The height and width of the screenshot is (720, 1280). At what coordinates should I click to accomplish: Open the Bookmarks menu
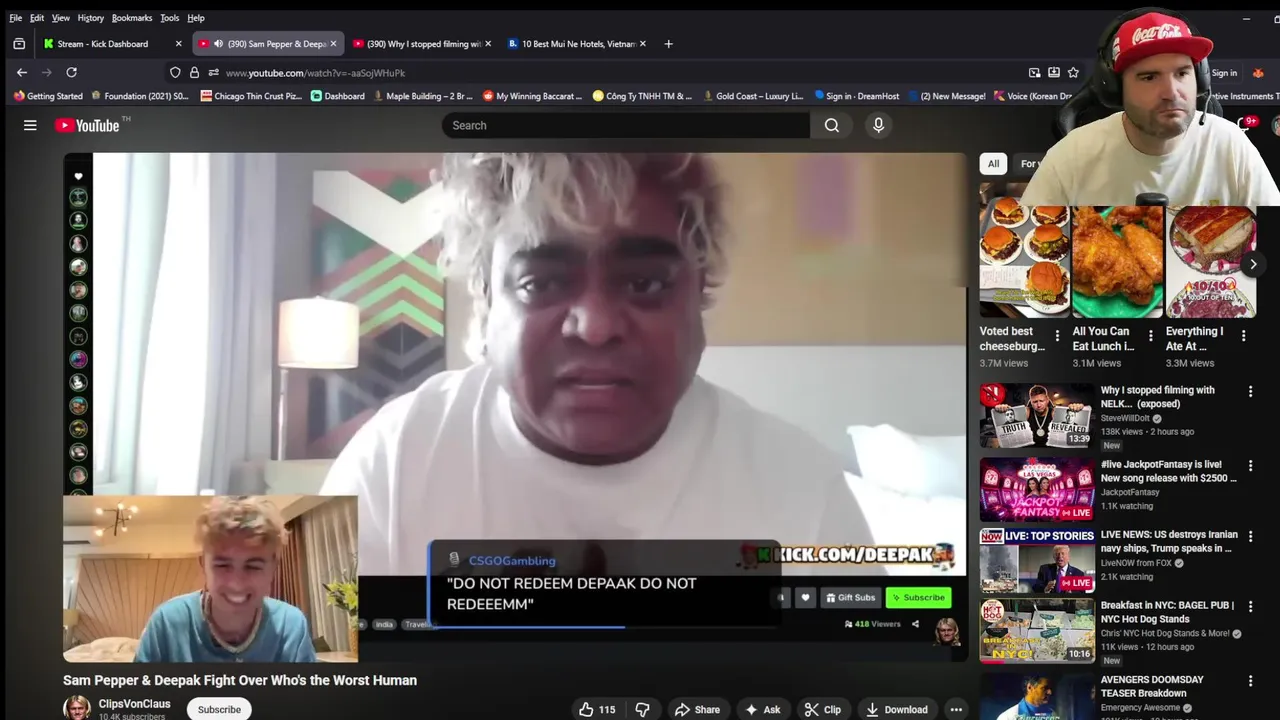tap(131, 18)
